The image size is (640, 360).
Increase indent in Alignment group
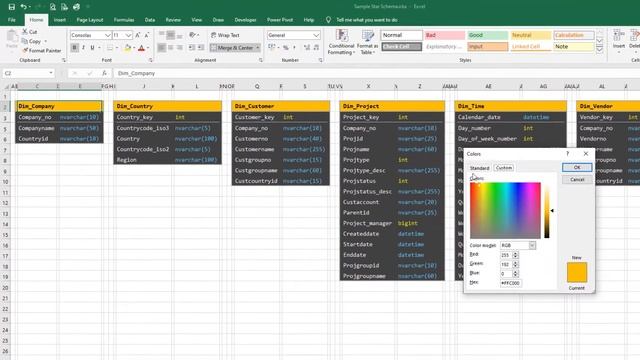(x=200, y=48)
